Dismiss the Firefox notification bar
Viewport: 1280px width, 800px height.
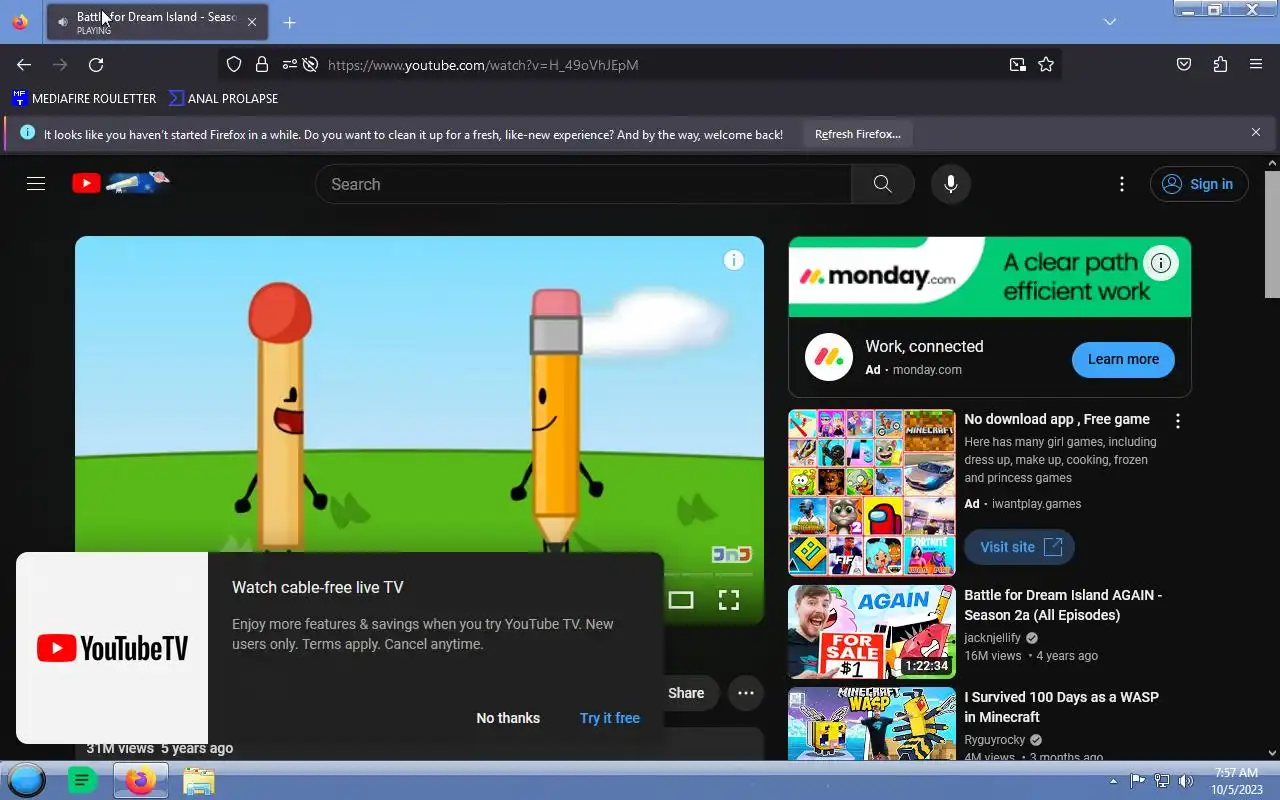(x=1256, y=132)
